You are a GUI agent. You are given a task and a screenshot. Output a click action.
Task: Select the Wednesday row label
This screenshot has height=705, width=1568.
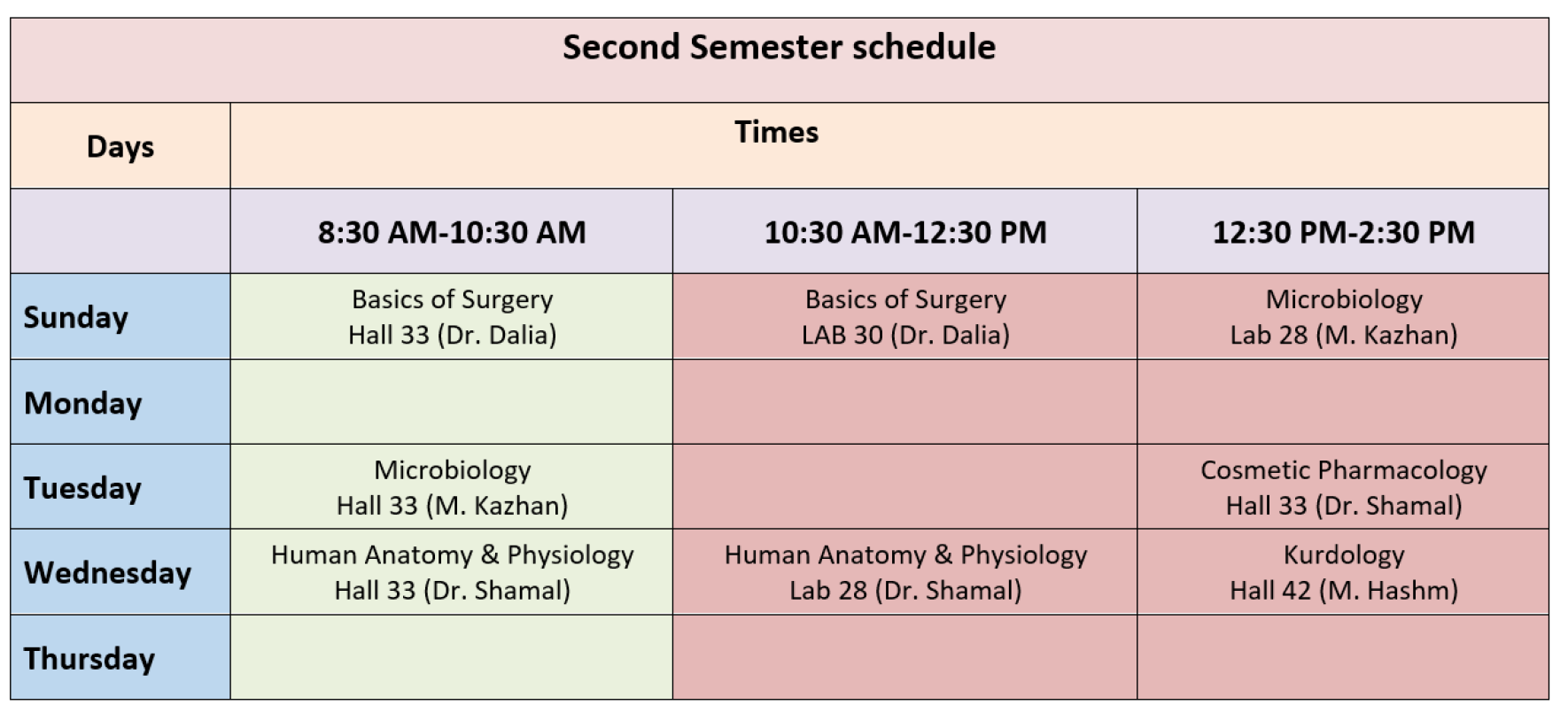120,571
